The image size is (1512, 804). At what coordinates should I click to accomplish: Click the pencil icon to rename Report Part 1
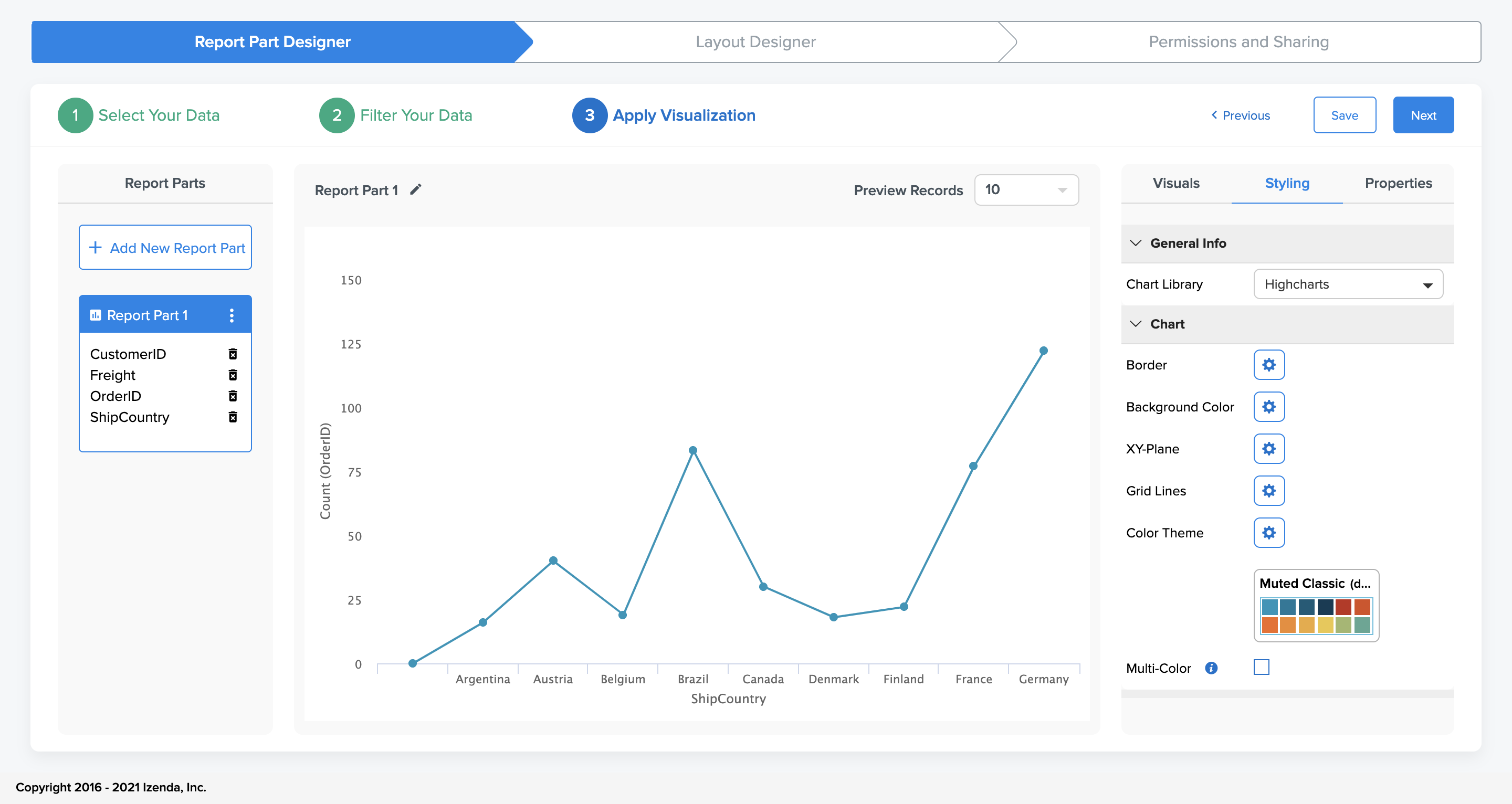(x=416, y=189)
